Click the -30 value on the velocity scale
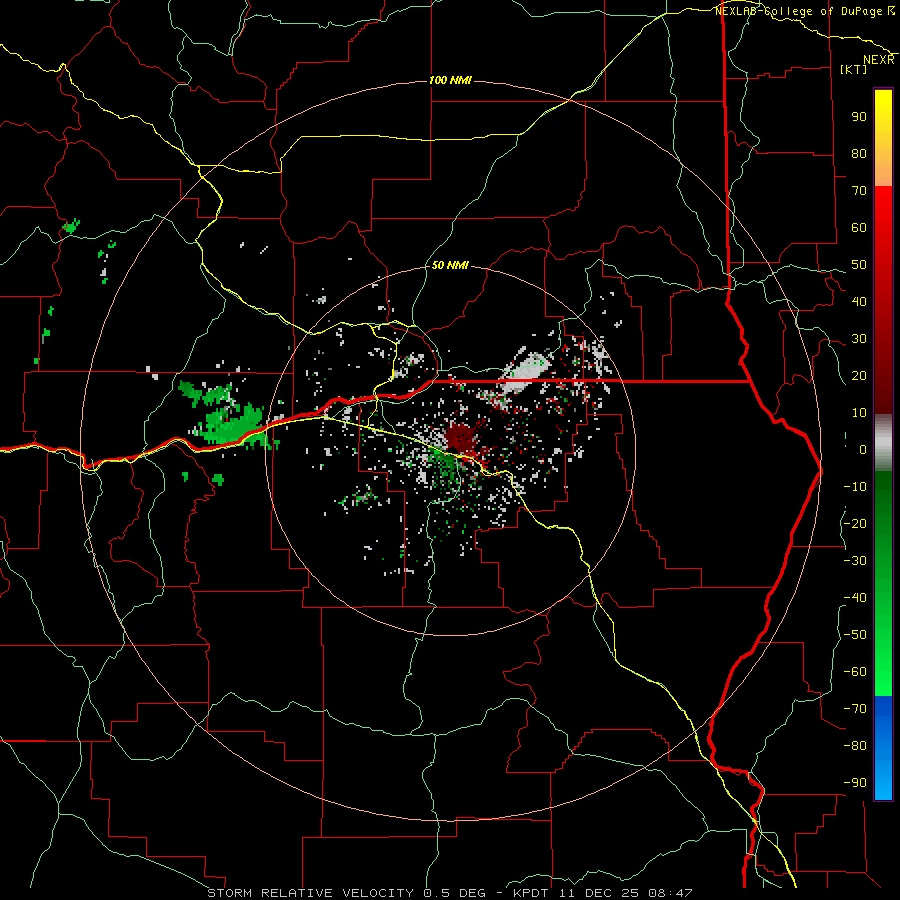Image resolution: width=900 pixels, height=900 pixels. click(x=855, y=561)
